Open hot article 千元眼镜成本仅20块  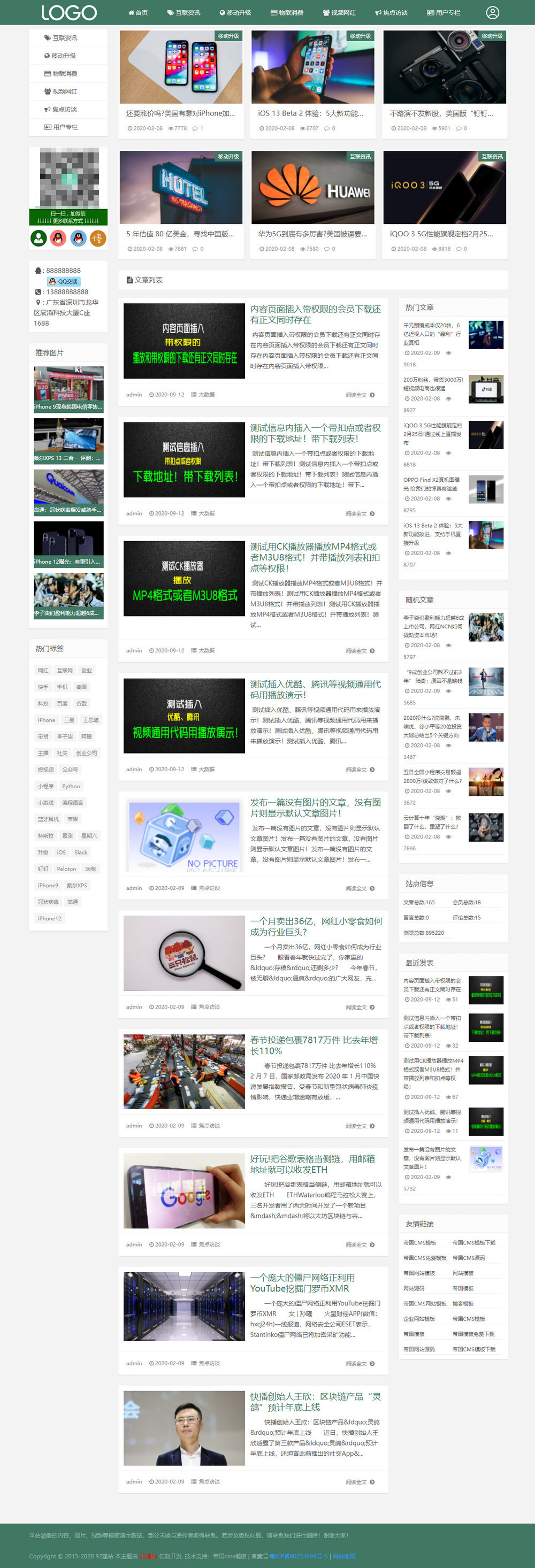[432, 334]
